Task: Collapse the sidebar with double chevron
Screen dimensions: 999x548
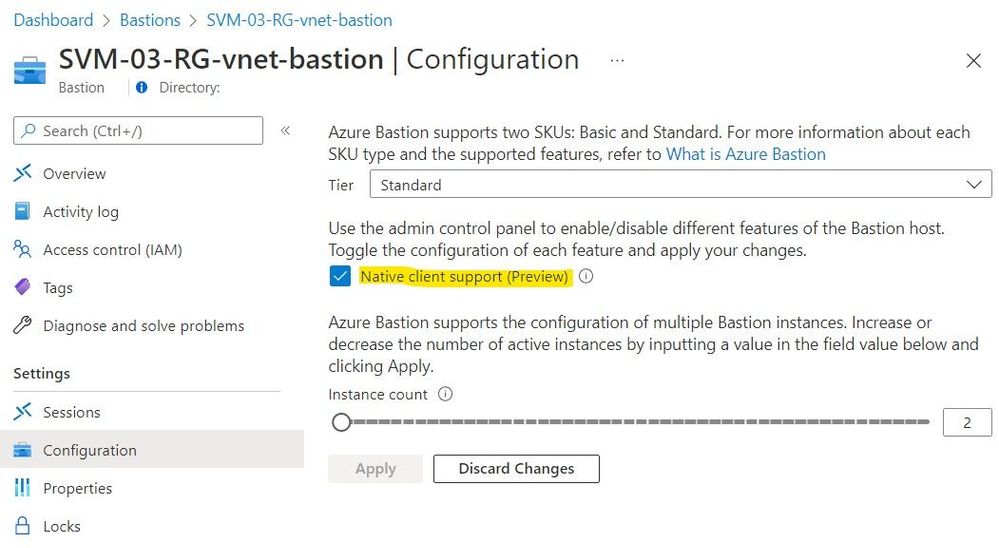Action: point(285,131)
